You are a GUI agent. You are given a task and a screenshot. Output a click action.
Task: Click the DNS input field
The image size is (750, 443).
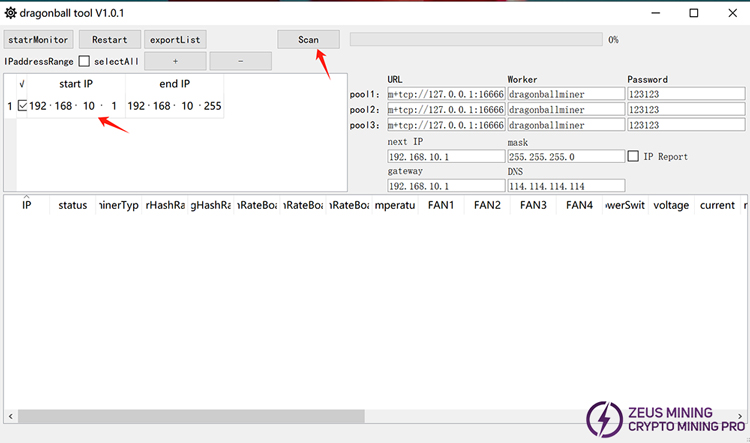click(x=565, y=186)
